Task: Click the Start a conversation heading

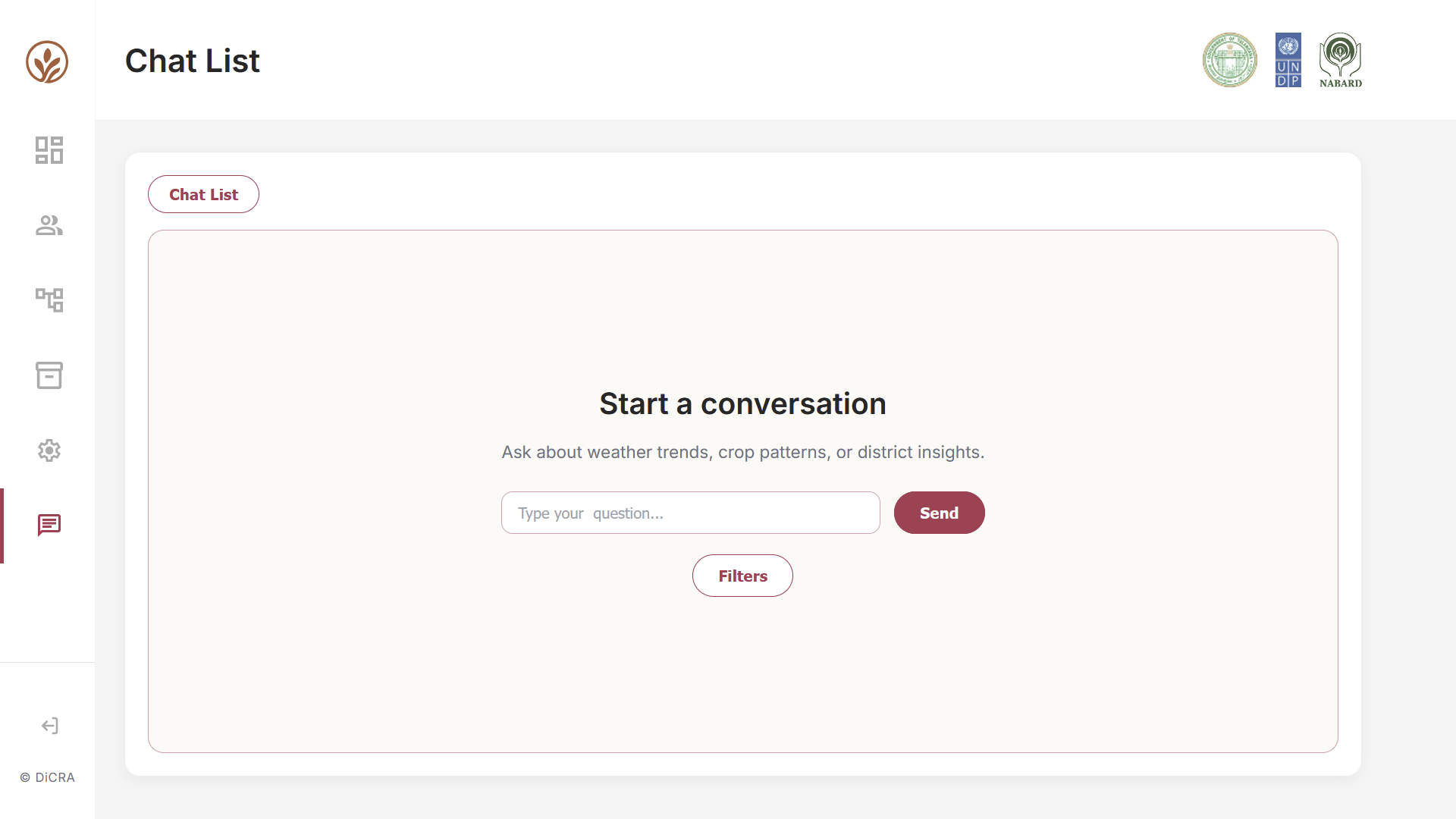Action: (x=742, y=403)
